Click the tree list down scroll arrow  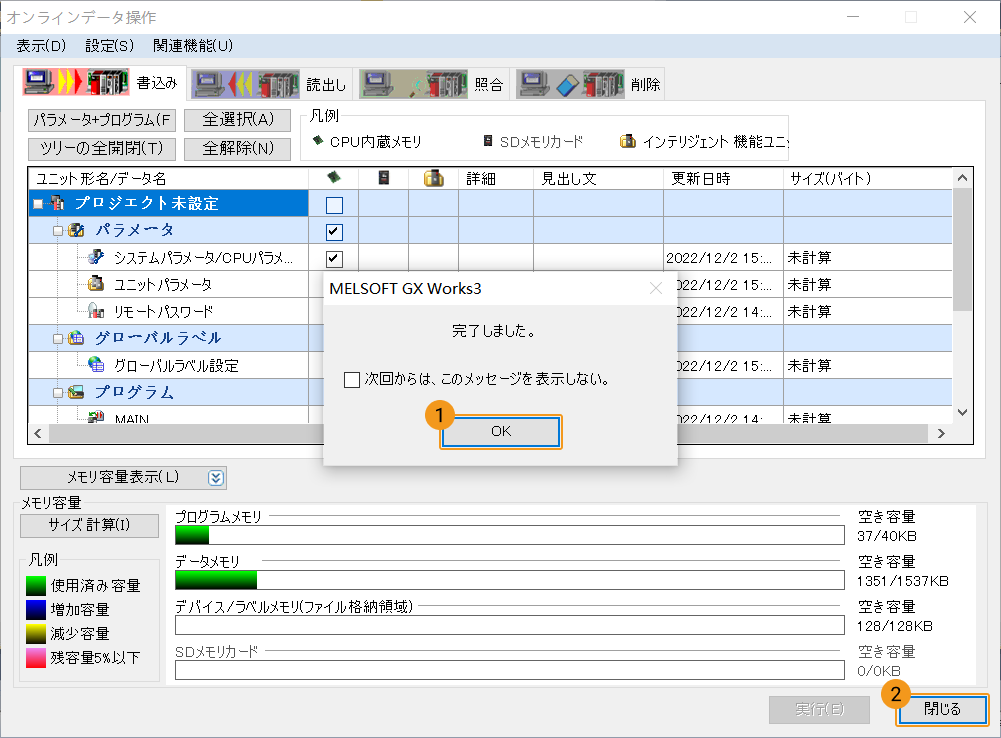pyautogui.click(x=963, y=412)
